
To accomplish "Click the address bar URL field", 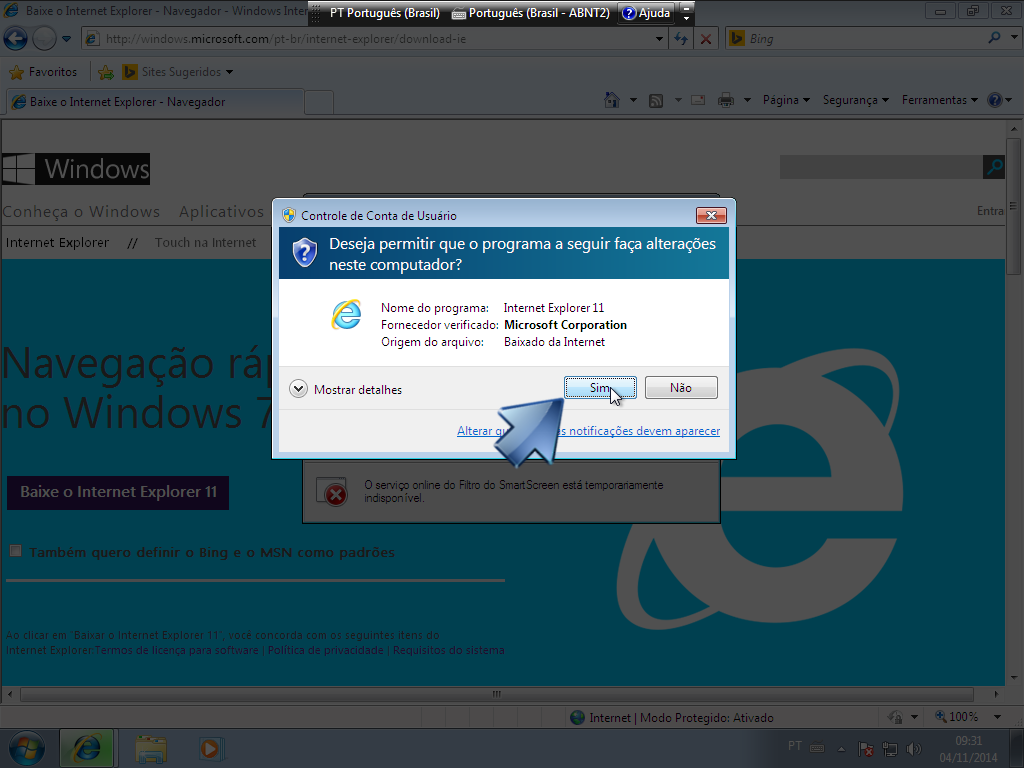I will (369, 39).
